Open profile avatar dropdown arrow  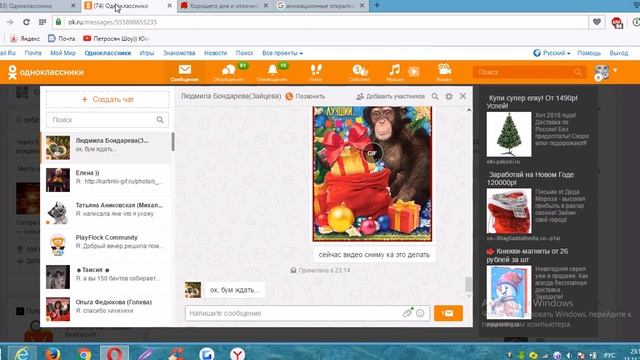pyautogui.click(x=615, y=70)
